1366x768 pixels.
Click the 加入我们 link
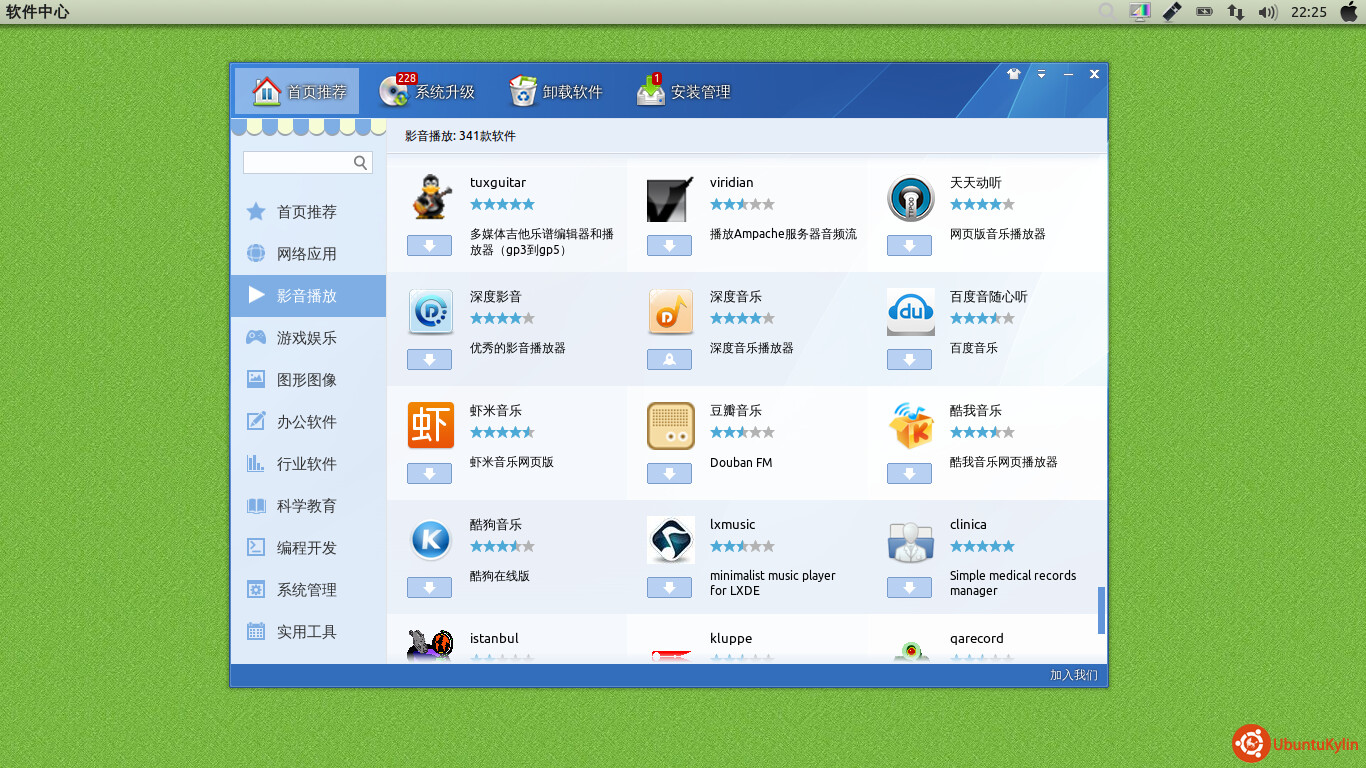pyautogui.click(x=1073, y=675)
